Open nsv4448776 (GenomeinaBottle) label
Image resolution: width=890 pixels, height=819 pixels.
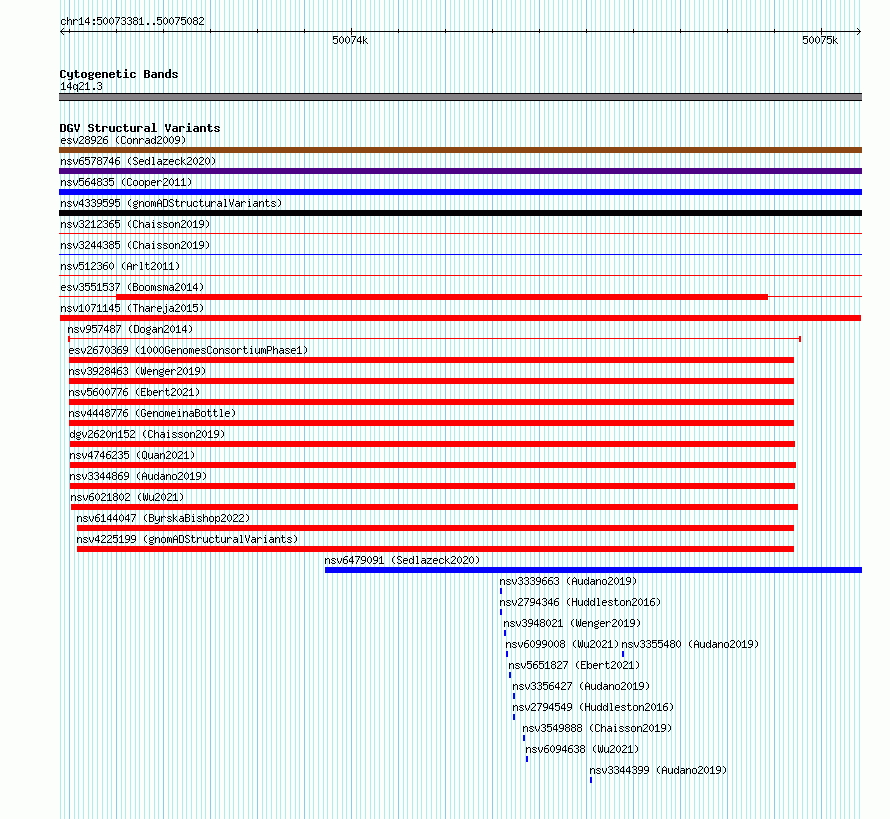tap(152, 413)
